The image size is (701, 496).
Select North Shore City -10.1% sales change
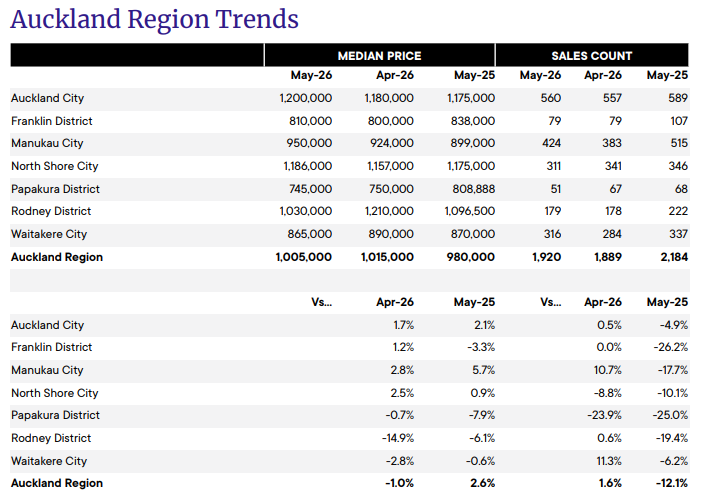pyautogui.click(x=672, y=393)
